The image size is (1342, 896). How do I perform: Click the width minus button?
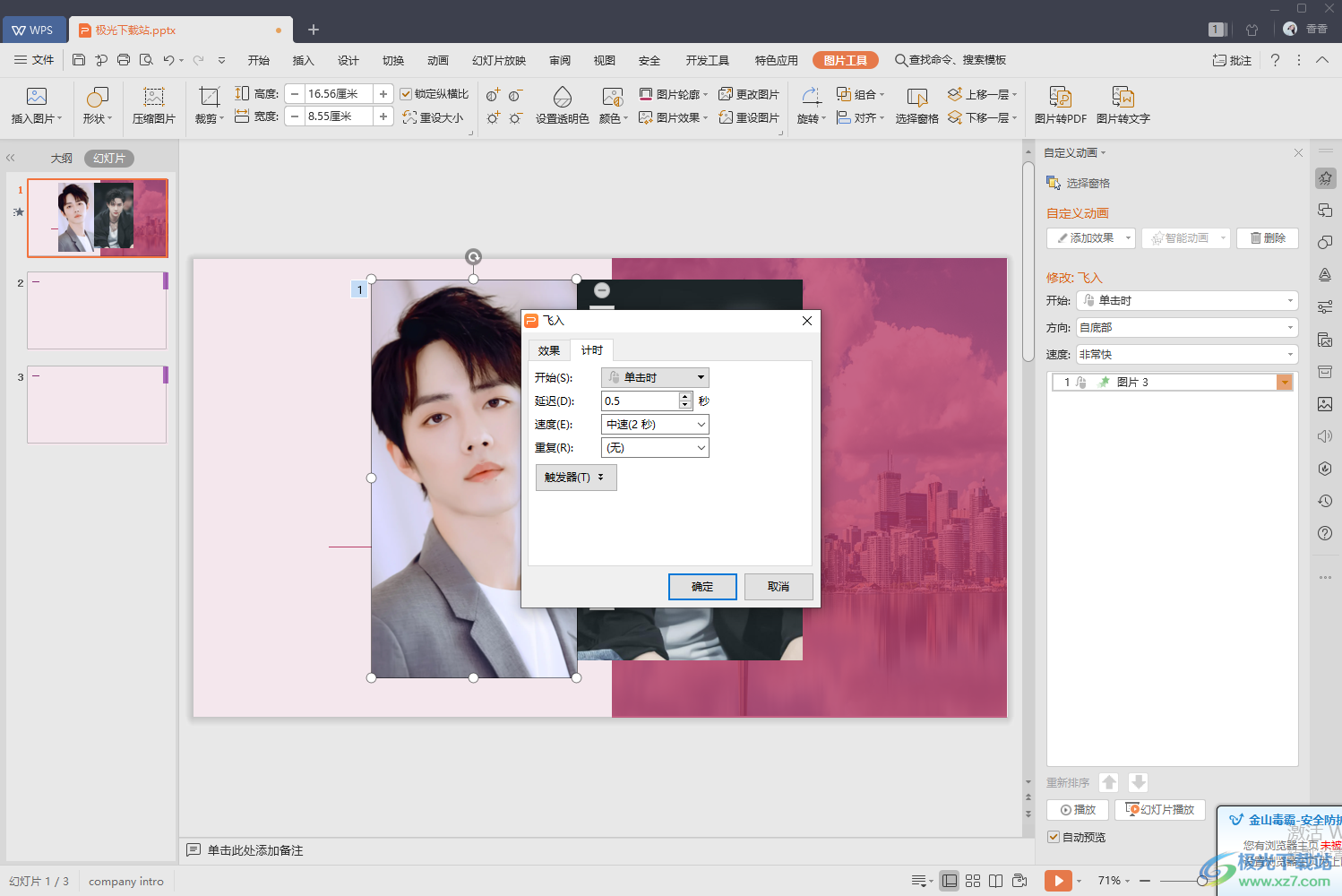pos(295,116)
